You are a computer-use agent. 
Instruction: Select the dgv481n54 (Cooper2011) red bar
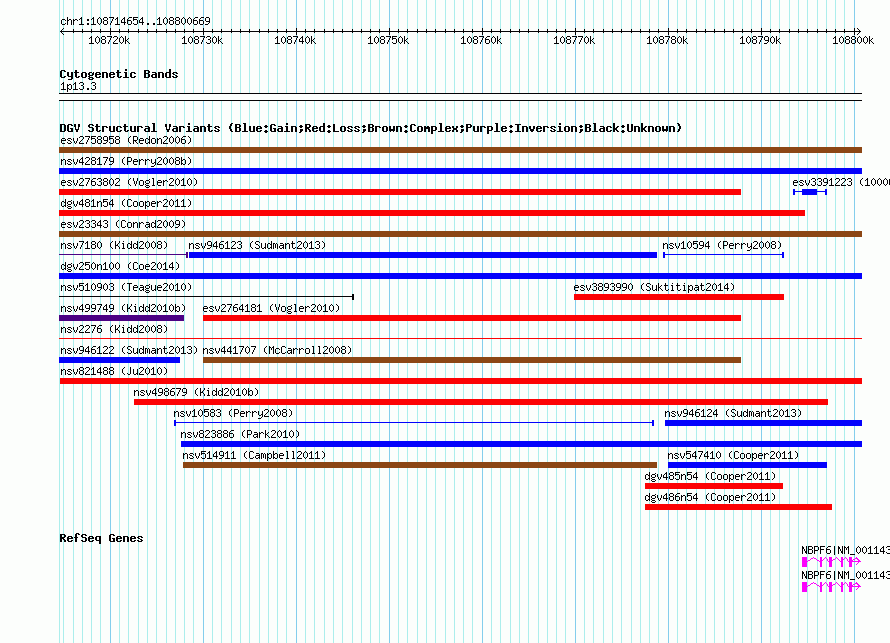tap(432, 213)
